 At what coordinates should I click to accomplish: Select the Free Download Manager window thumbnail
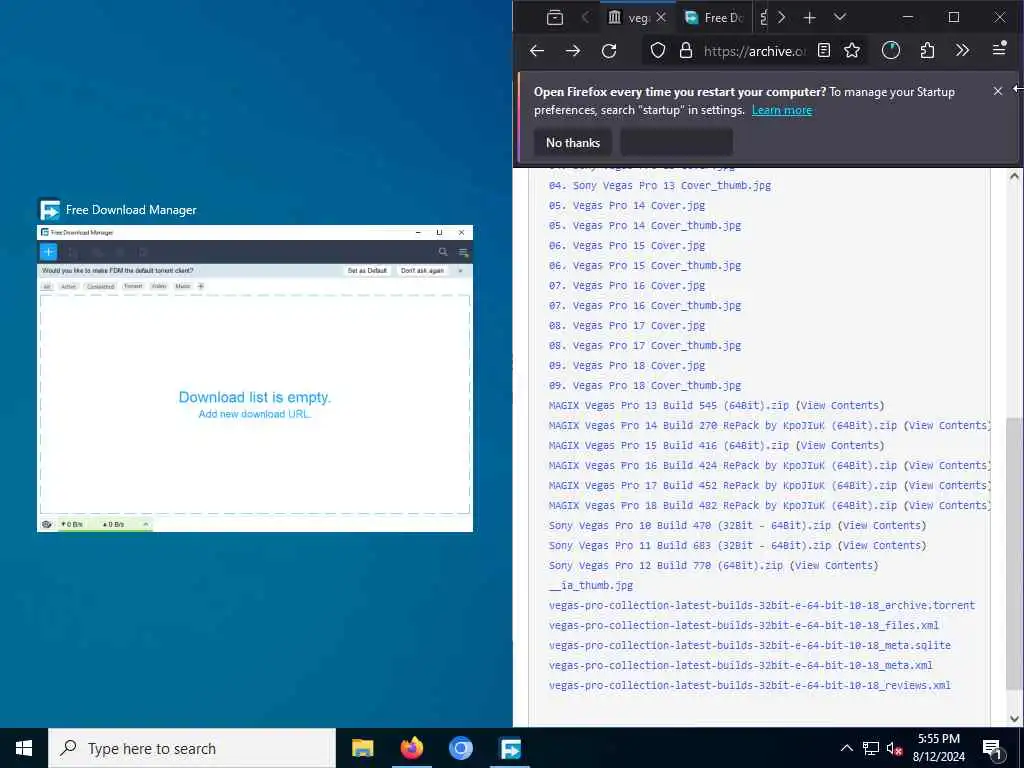point(255,379)
